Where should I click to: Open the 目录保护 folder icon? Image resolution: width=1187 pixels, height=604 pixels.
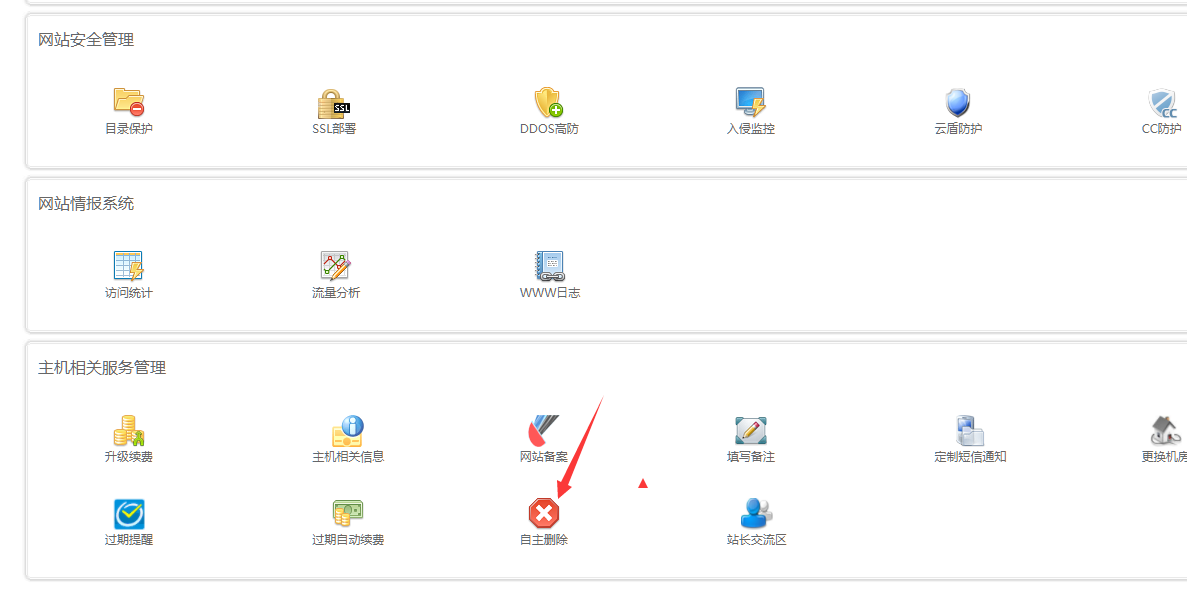(x=129, y=102)
